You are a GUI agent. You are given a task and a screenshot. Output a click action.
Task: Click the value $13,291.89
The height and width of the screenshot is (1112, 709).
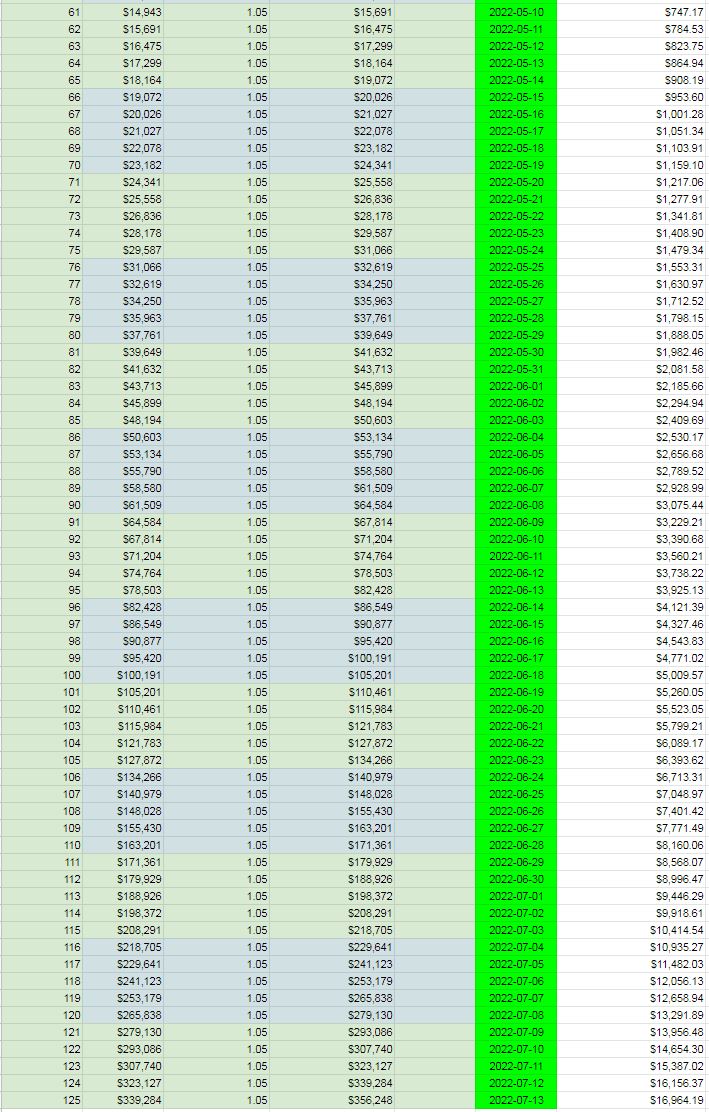(677, 1016)
